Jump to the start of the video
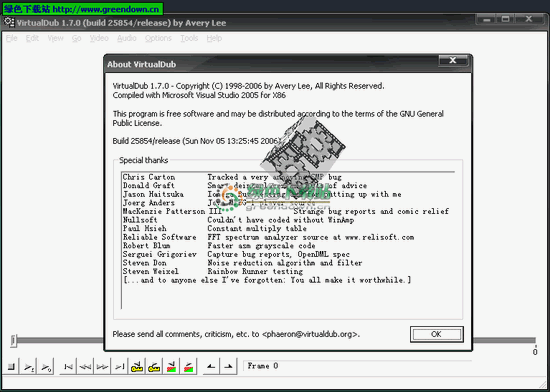This screenshot has height=392, width=550. point(68,367)
